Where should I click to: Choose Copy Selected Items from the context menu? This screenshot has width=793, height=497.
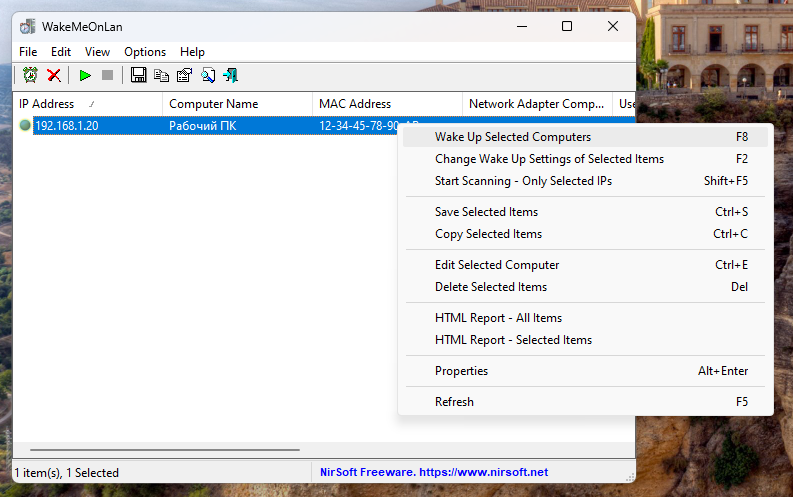tap(586, 234)
